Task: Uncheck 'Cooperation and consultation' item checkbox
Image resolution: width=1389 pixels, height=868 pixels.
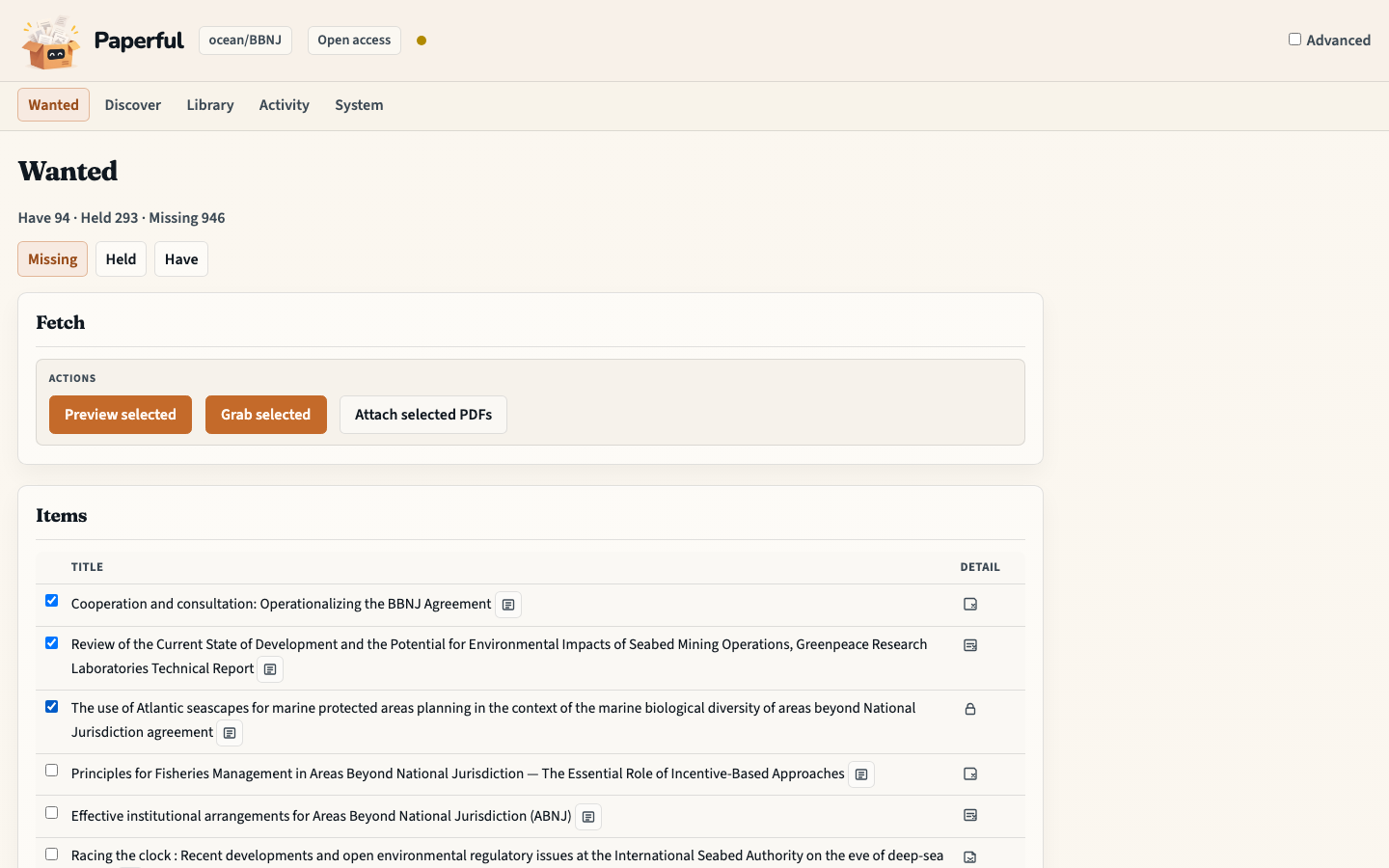Action: point(52,601)
